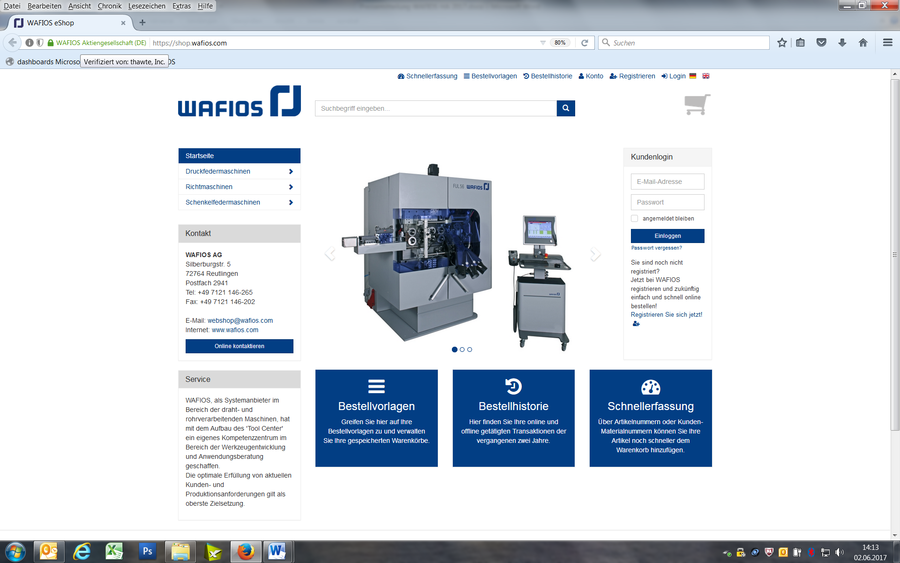
Task: Click the Passwort input field
Action: pyautogui.click(x=668, y=202)
